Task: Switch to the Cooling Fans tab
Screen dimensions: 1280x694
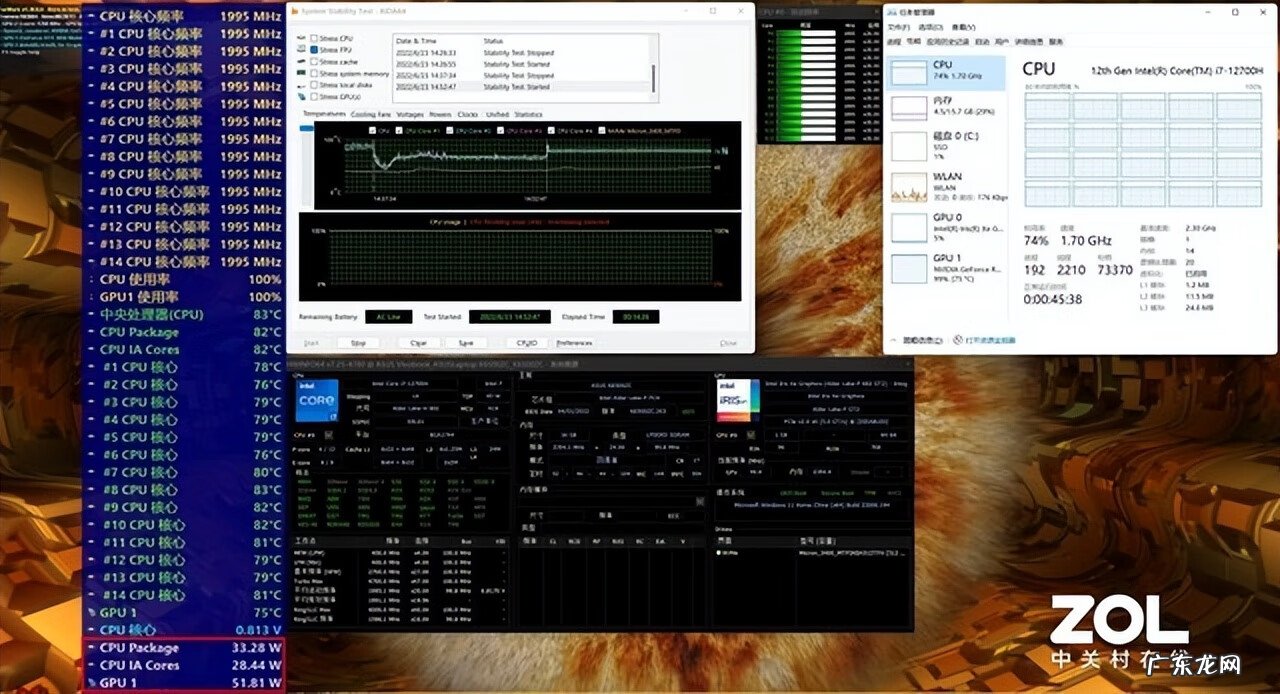Action: (x=371, y=114)
